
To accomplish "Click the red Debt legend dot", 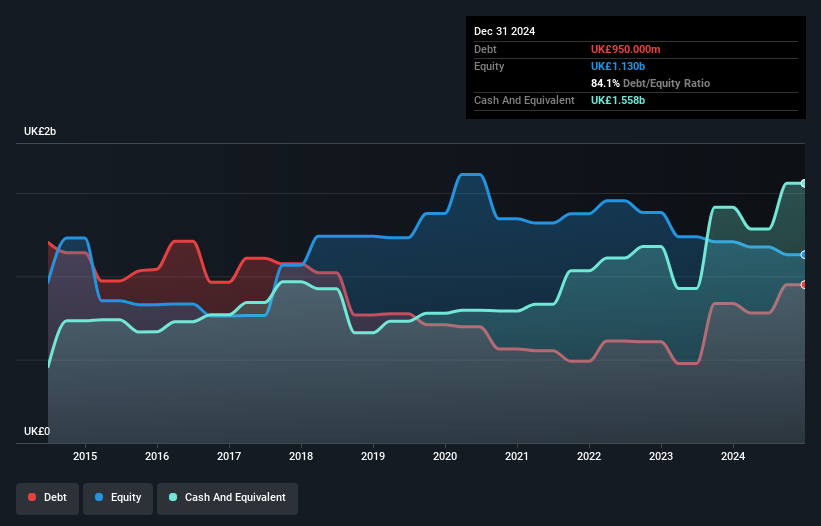I will pos(32,497).
